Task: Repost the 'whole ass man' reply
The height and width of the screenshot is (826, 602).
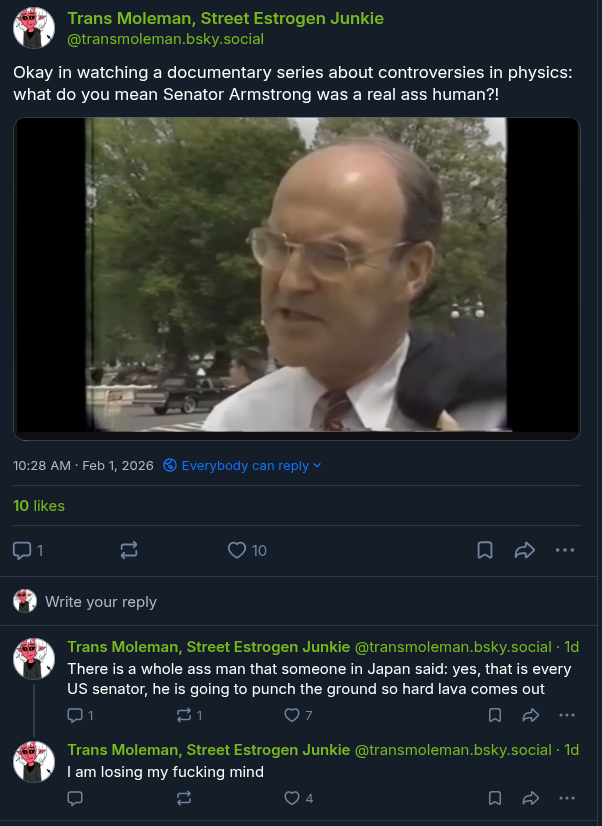Action: [183, 715]
